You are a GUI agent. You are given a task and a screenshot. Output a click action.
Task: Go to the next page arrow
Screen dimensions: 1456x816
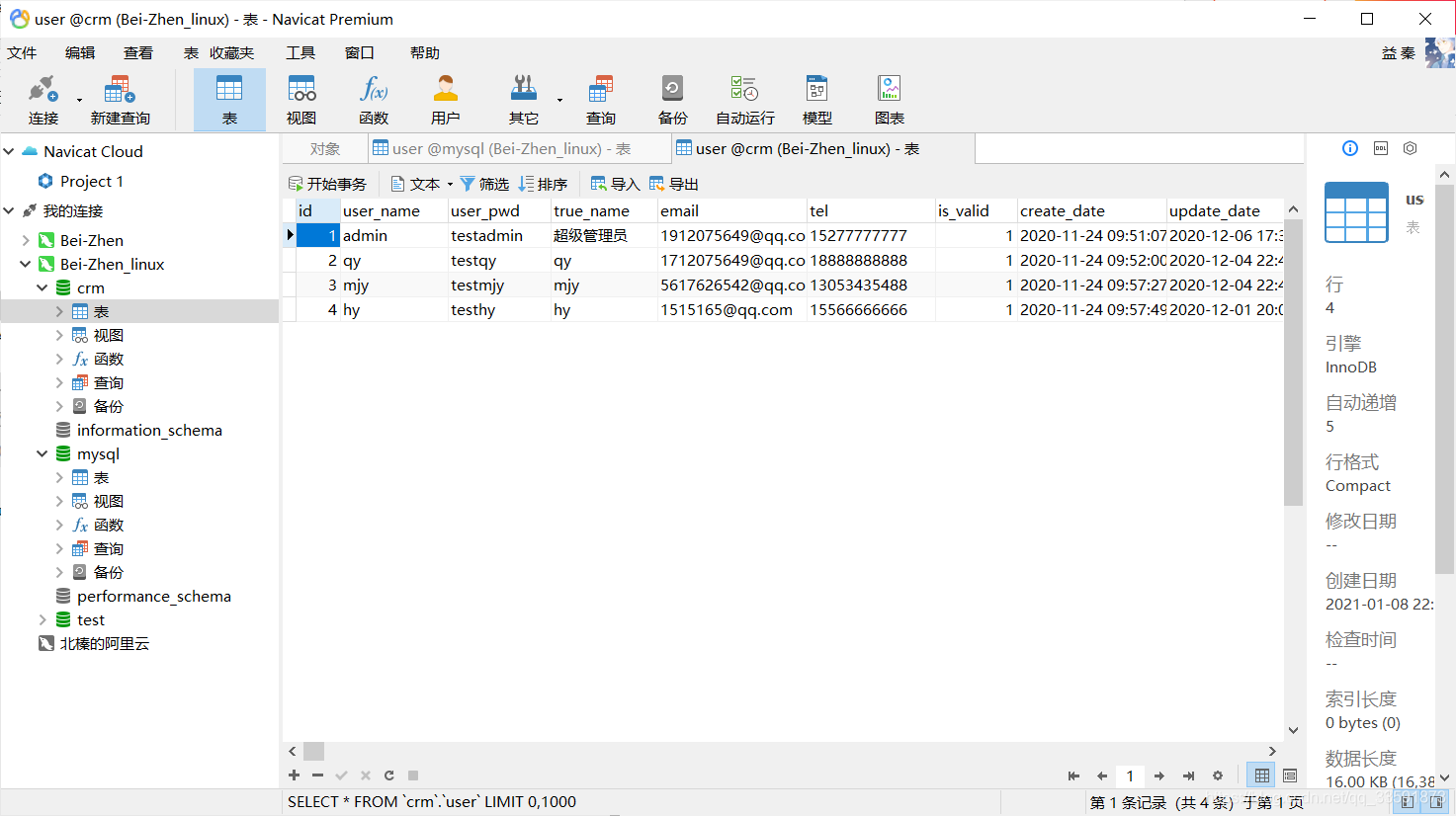[1159, 775]
